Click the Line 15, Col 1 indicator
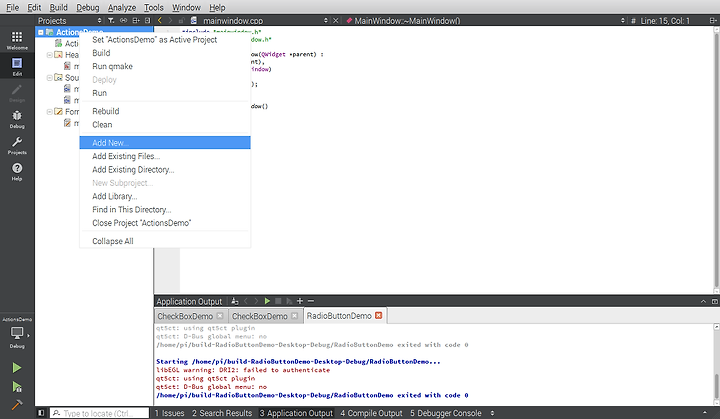 [x=665, y=21]
